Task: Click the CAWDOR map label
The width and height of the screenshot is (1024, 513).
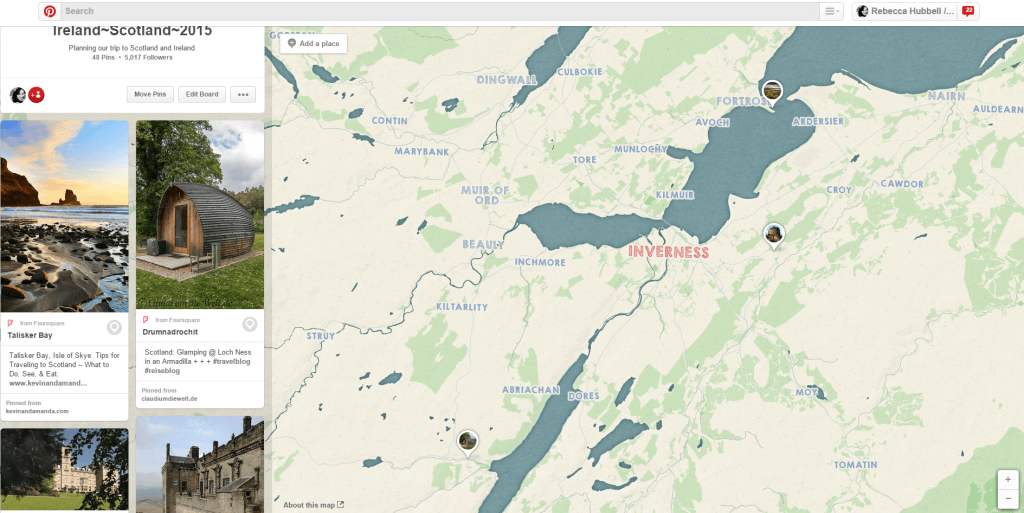Action: [x=902, y=184]
